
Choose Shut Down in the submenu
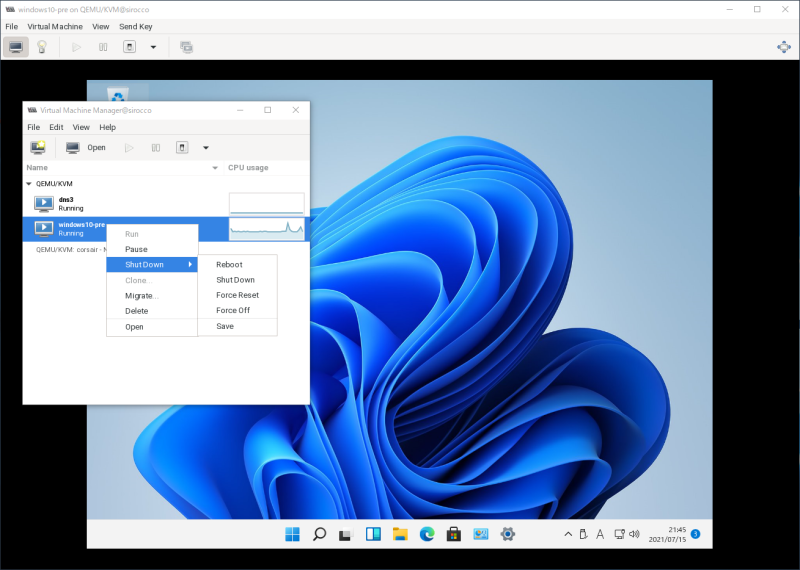pyautogui.click(x=238, y=280)
